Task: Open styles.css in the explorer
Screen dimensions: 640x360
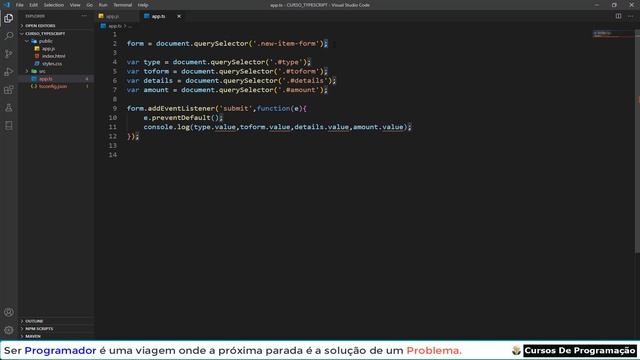Action: [52, 64]
